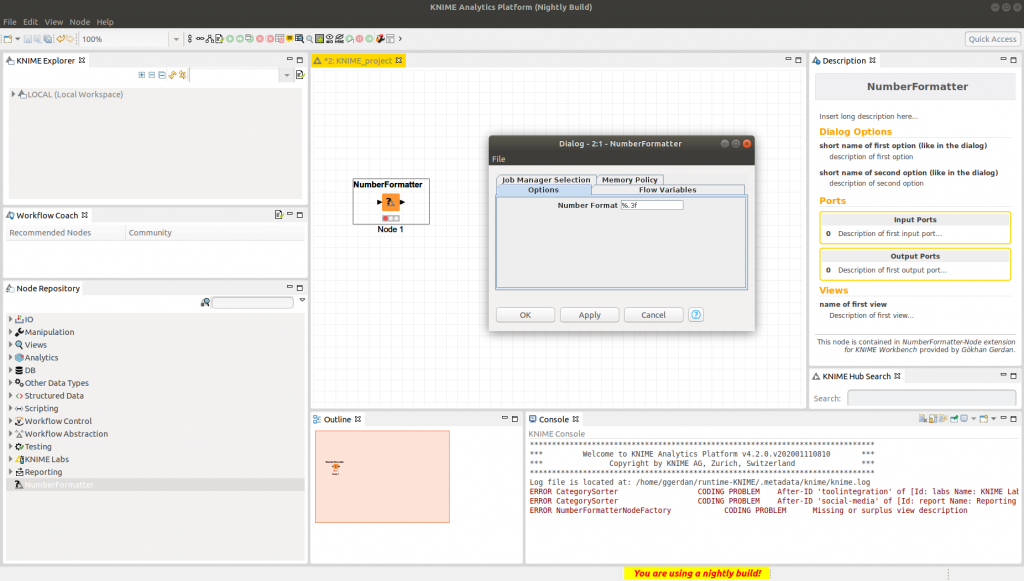Toggle the Console Scroll Lock icon
The width and height of the screenshot is (1024, 581).
click(x=933, y=419)
